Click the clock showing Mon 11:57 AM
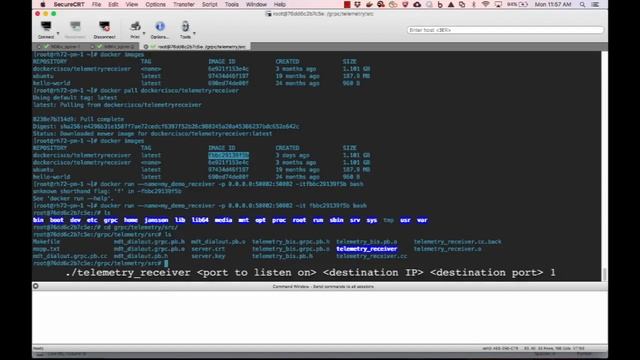Viewport: 640px width, 360px height. click(553, 4)
